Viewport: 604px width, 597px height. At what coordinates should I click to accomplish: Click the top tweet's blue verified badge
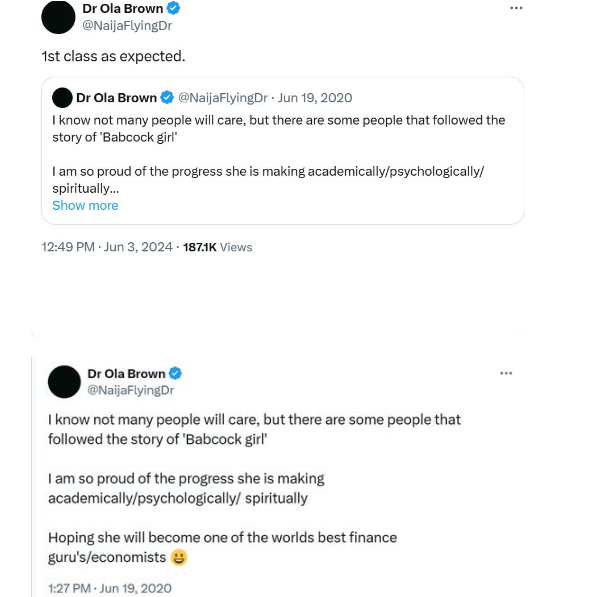[172, 8]
